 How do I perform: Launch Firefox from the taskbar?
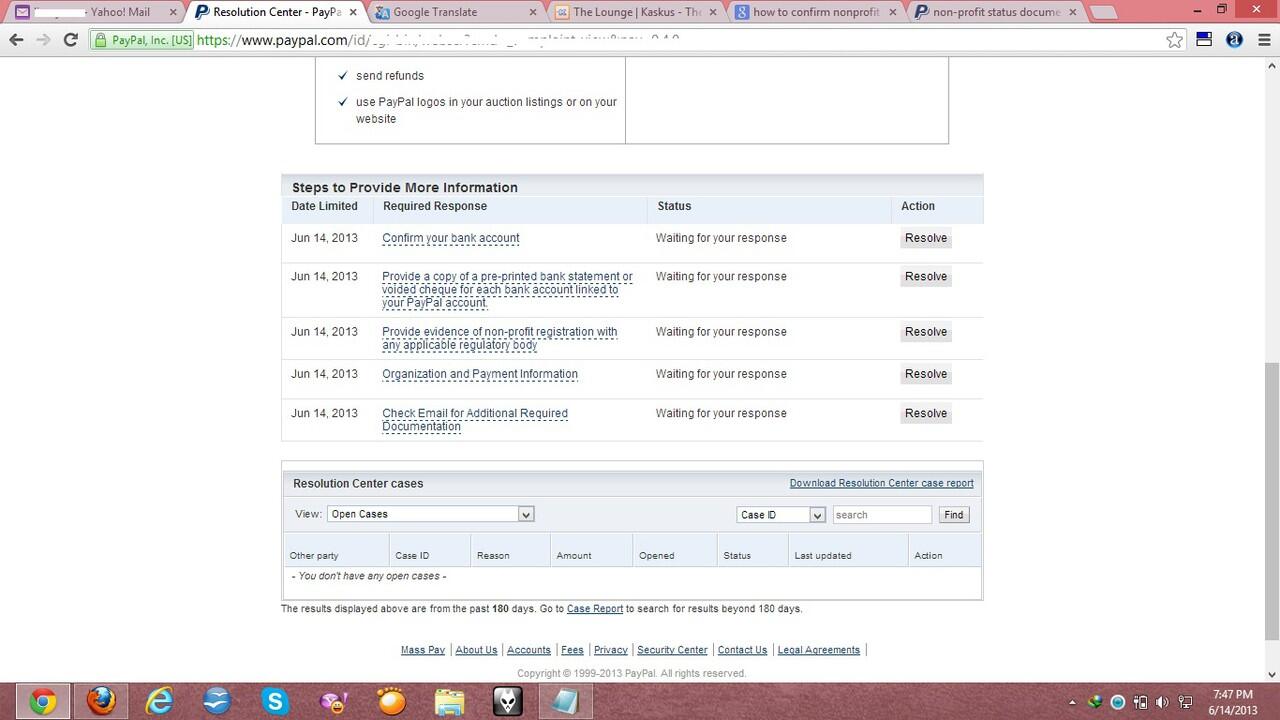click(x=101, y=702)
